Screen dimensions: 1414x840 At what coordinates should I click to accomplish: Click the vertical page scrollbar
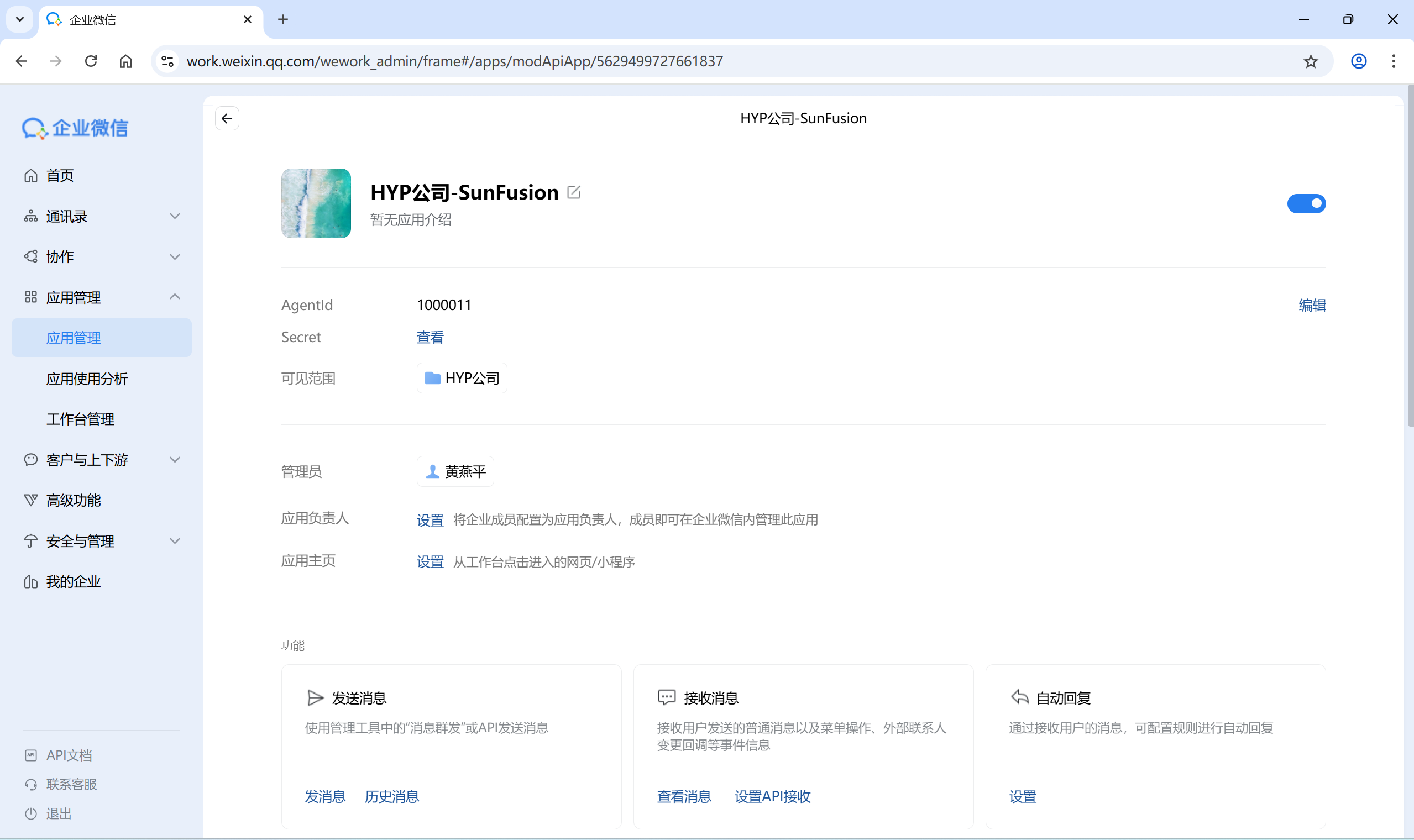[1410, 255]
